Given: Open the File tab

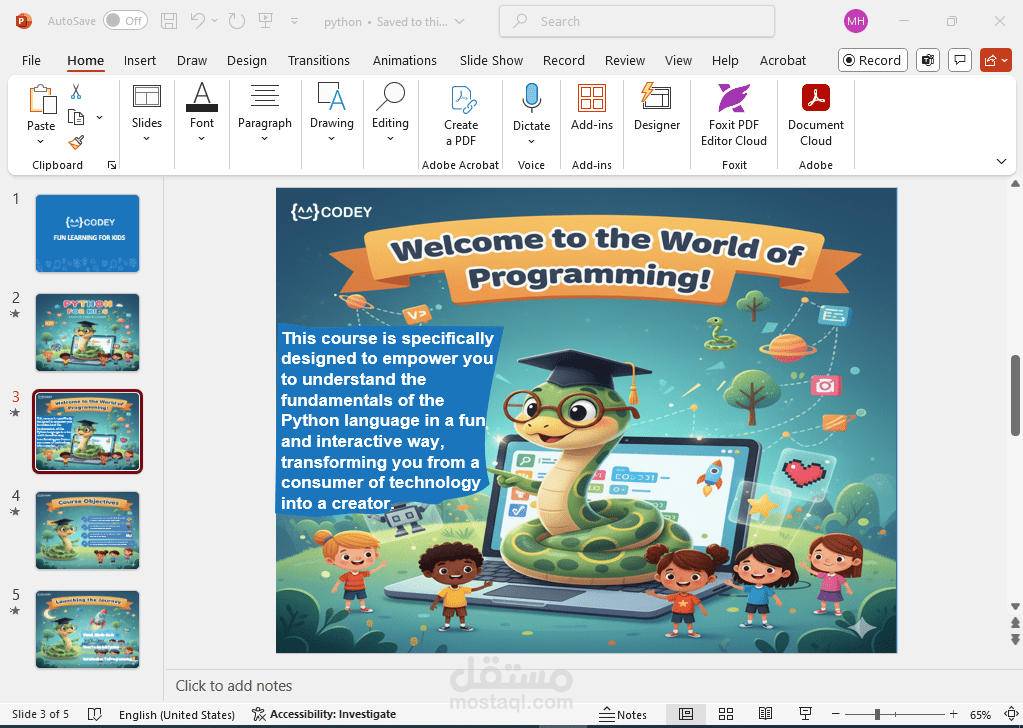Looking at the screenshot, I should tap(31, 60).
